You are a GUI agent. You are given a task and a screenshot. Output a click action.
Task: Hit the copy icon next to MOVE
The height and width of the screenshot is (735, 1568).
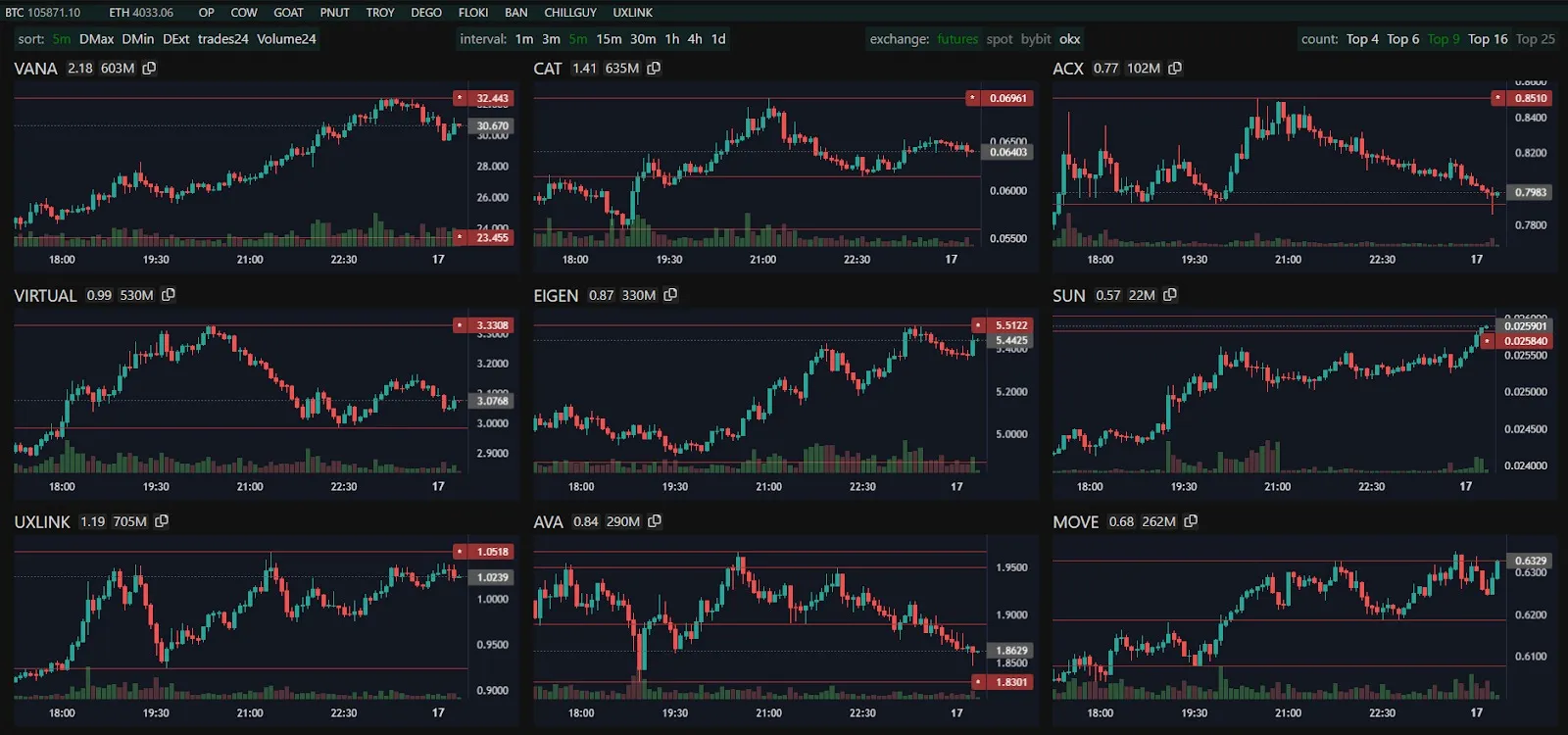coord(1191,521)
